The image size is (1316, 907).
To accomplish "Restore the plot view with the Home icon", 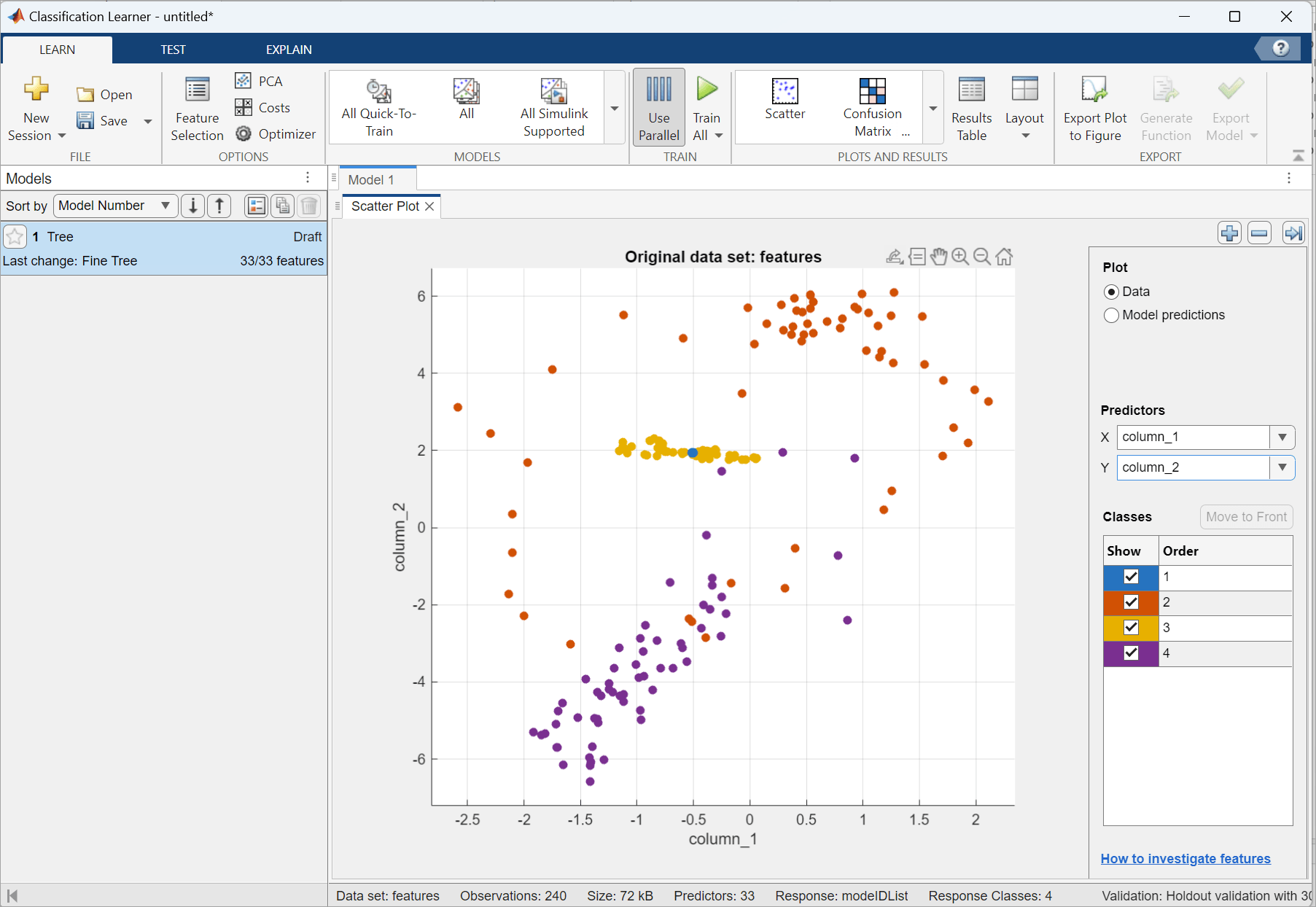I will [1004, 256].
